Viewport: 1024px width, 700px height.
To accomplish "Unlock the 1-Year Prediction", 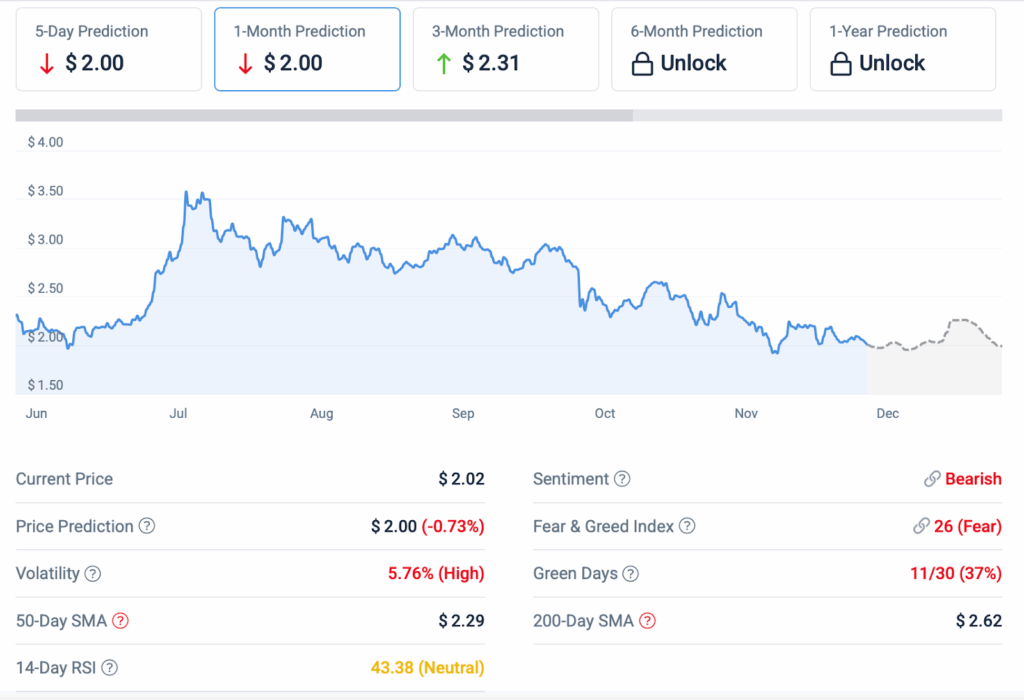I will click(902, 48).
